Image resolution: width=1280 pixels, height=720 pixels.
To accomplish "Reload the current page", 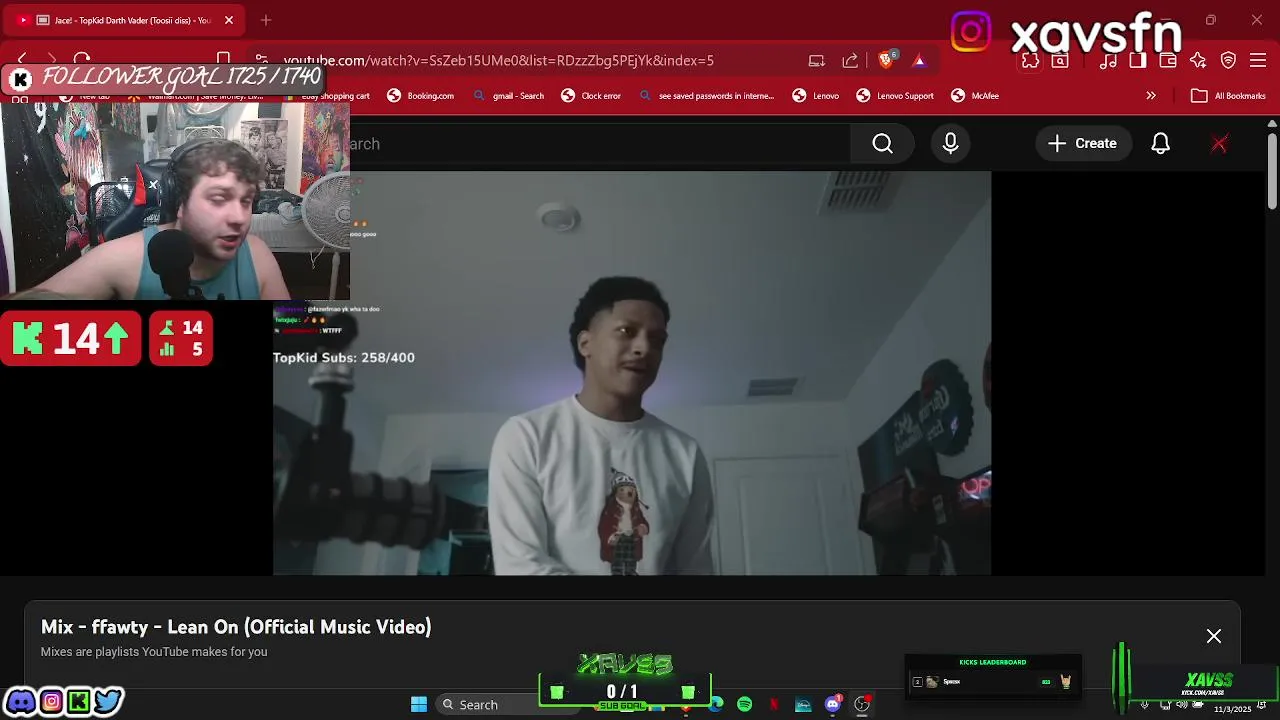I will click(82, 60).
